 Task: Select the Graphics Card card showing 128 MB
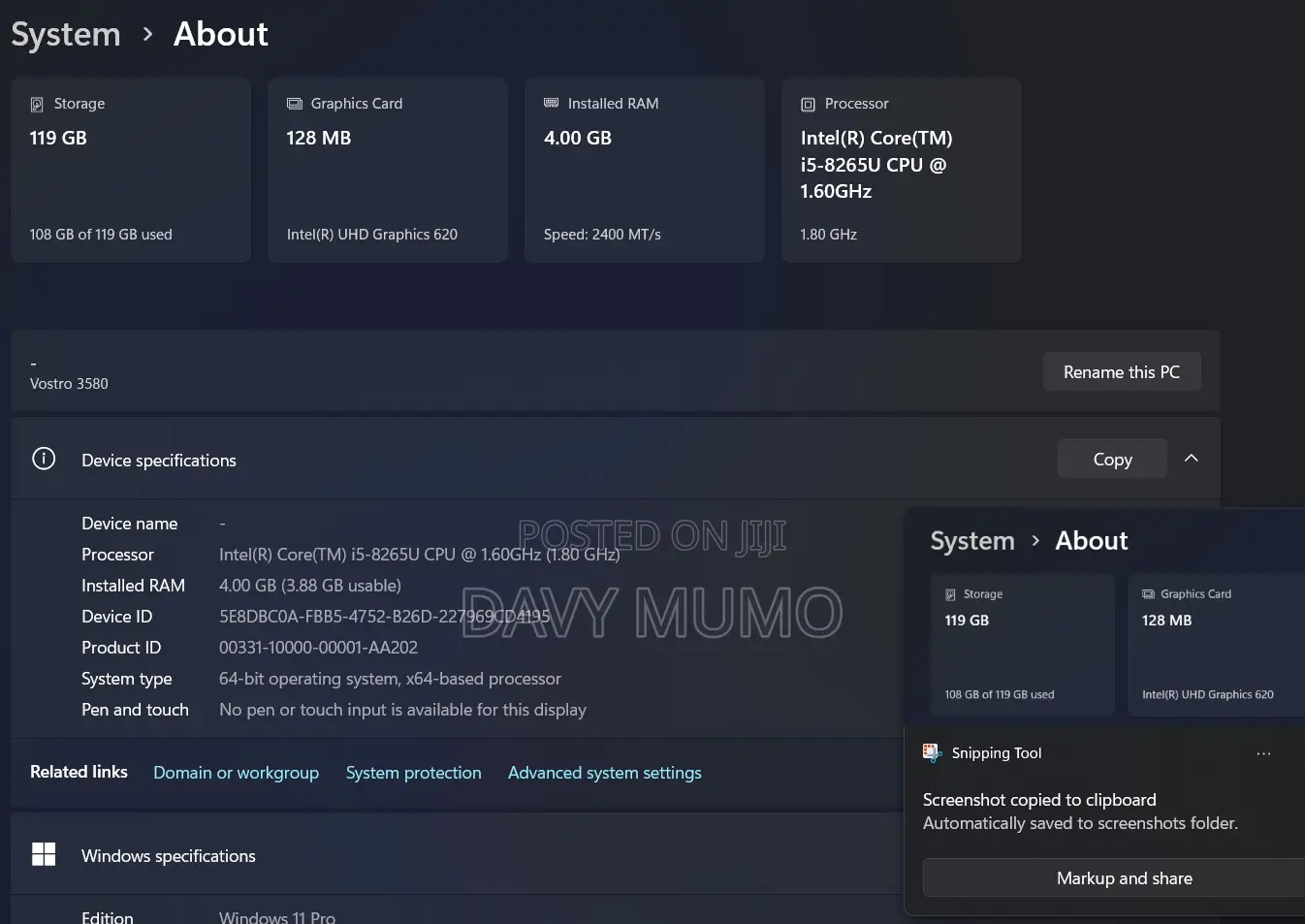tap(388, 170)
